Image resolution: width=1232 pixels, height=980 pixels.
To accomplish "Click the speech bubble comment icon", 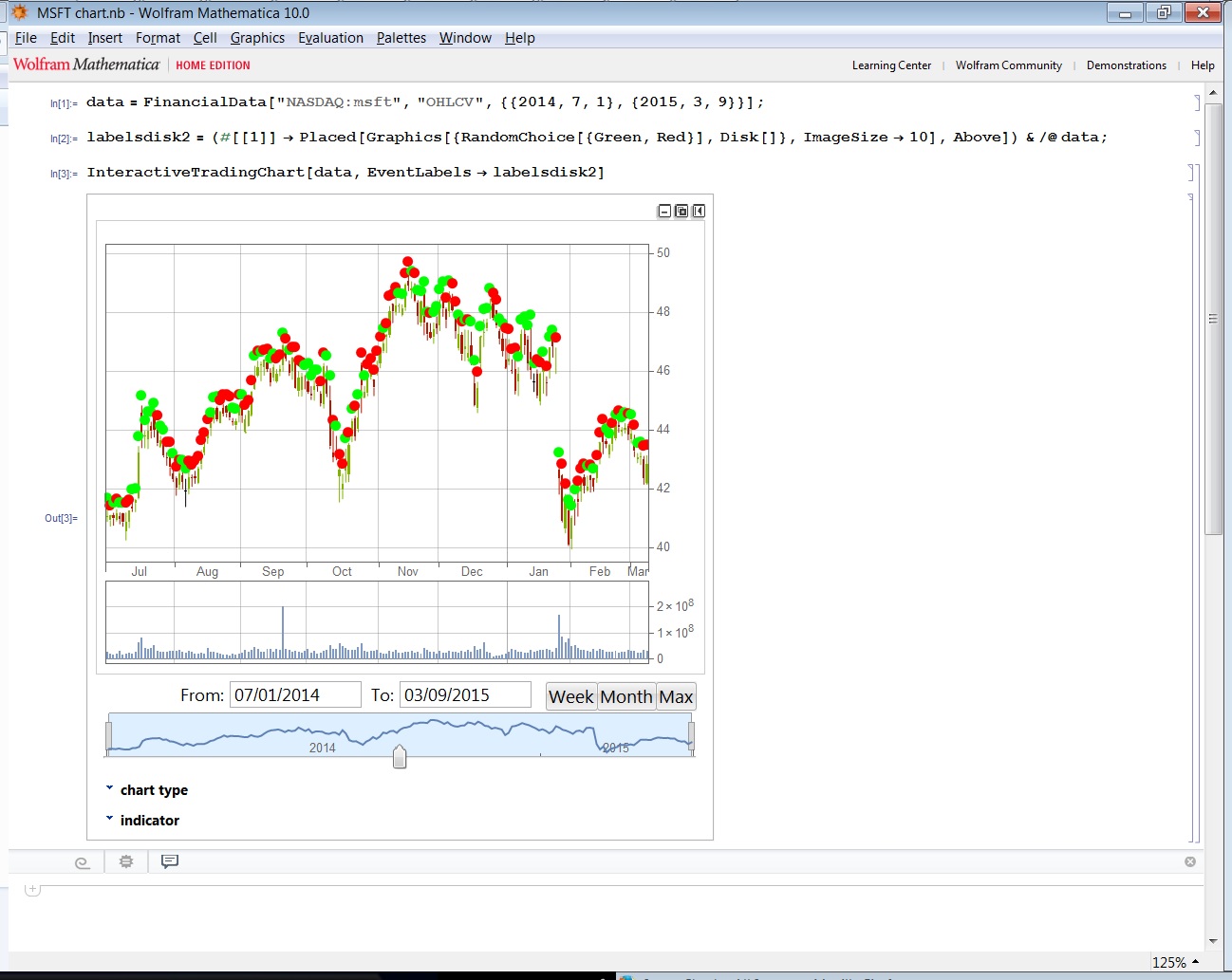I will tap(170, 861).
